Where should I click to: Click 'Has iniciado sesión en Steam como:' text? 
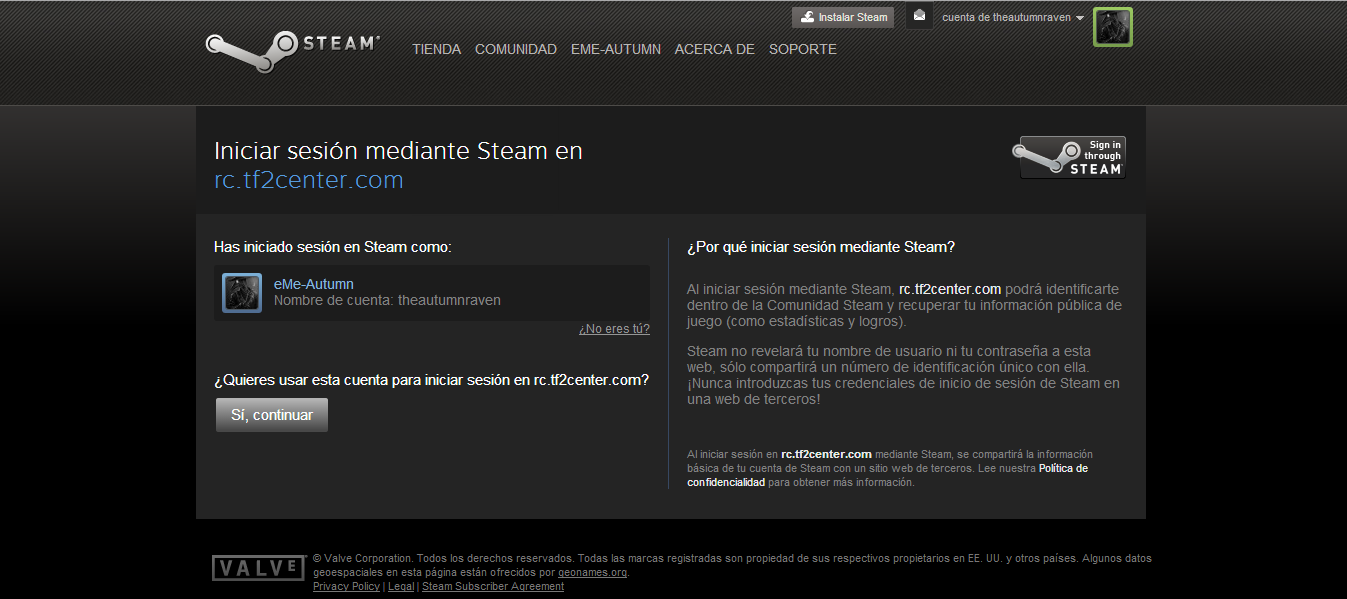point(333,247)
